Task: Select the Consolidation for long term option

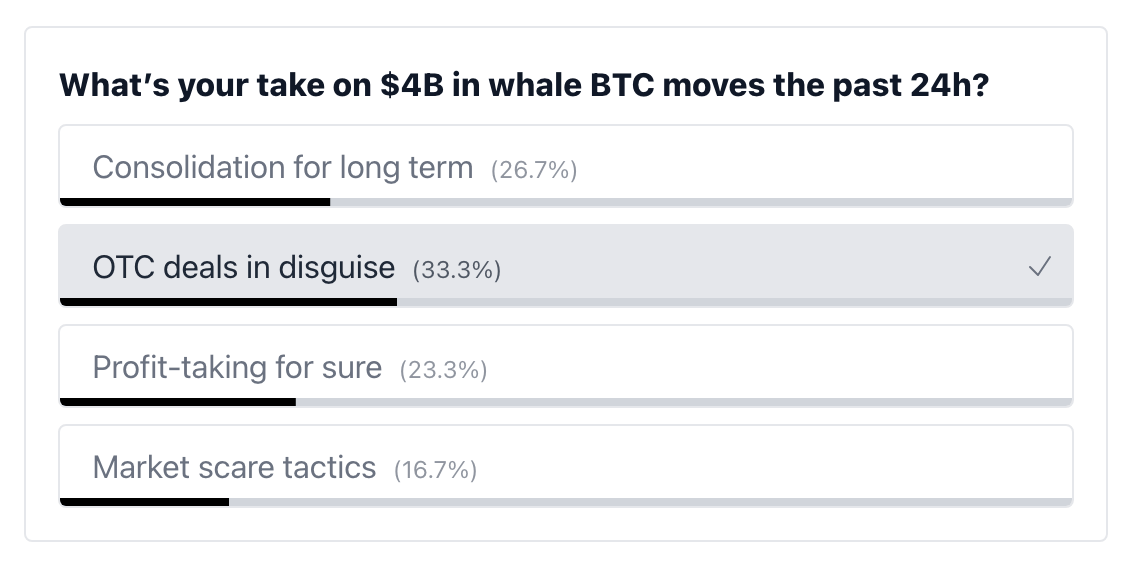Action: (566, 166)
